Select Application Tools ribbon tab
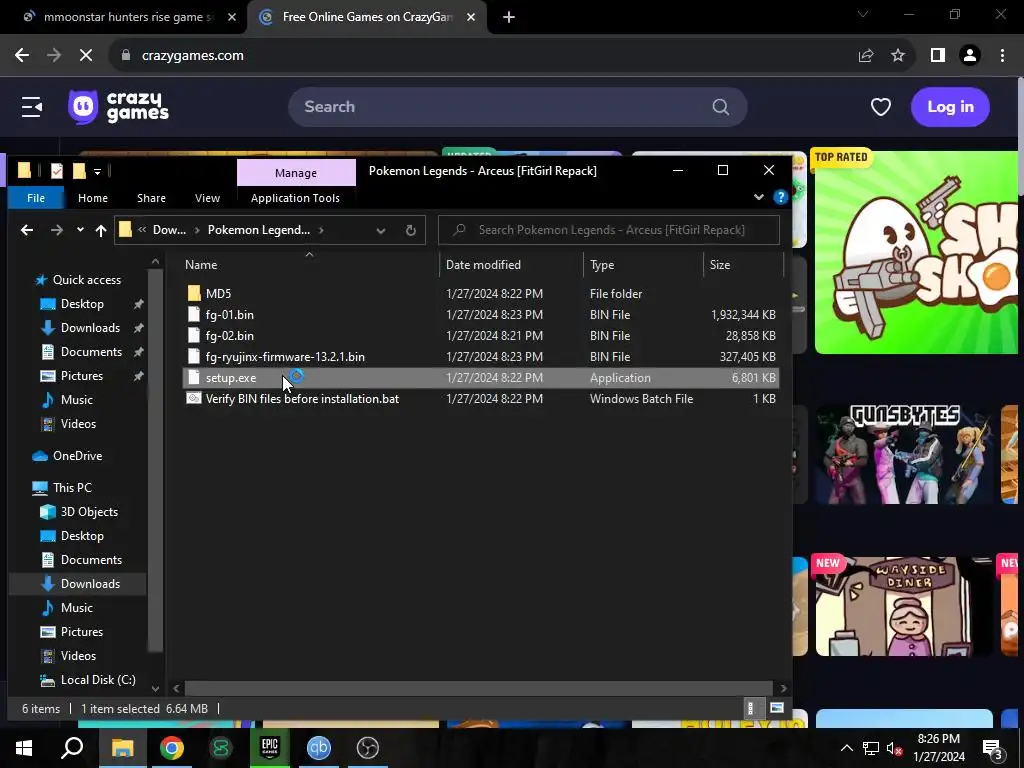The image size is (1024, 768). (295, 198)
